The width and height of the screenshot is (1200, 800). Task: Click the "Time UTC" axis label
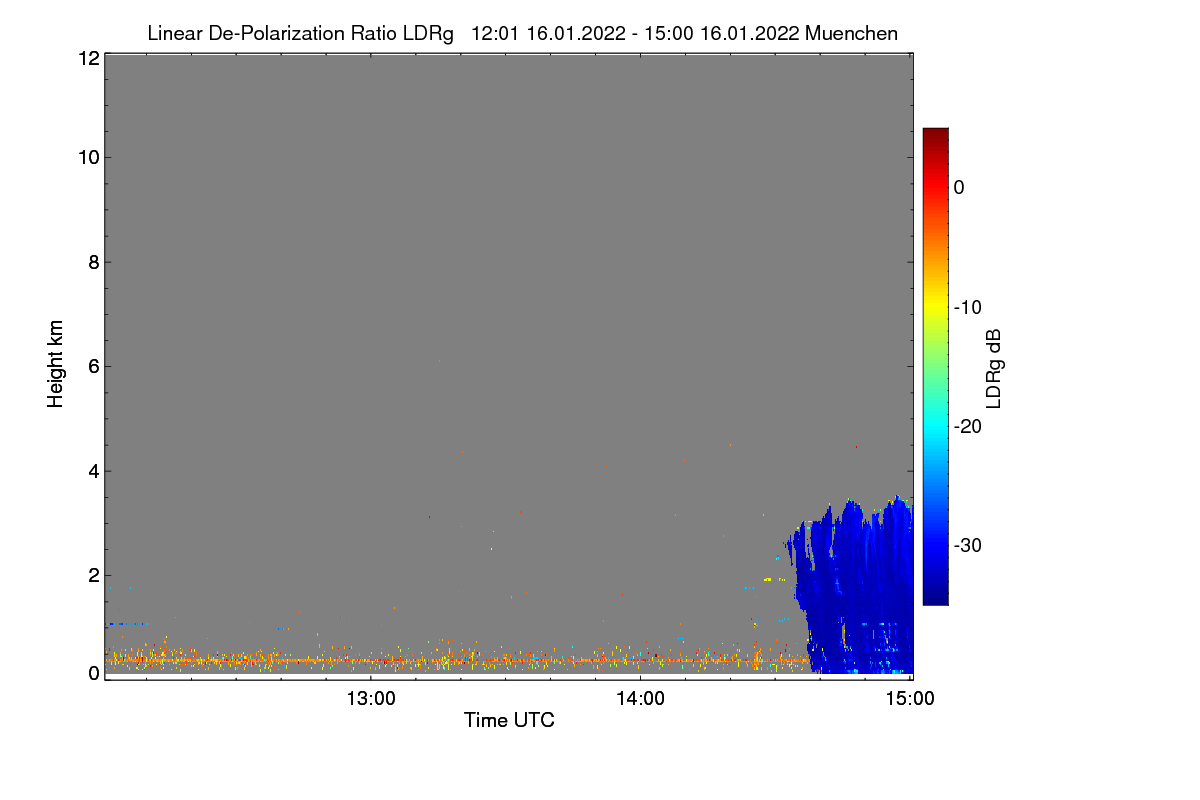509,720
